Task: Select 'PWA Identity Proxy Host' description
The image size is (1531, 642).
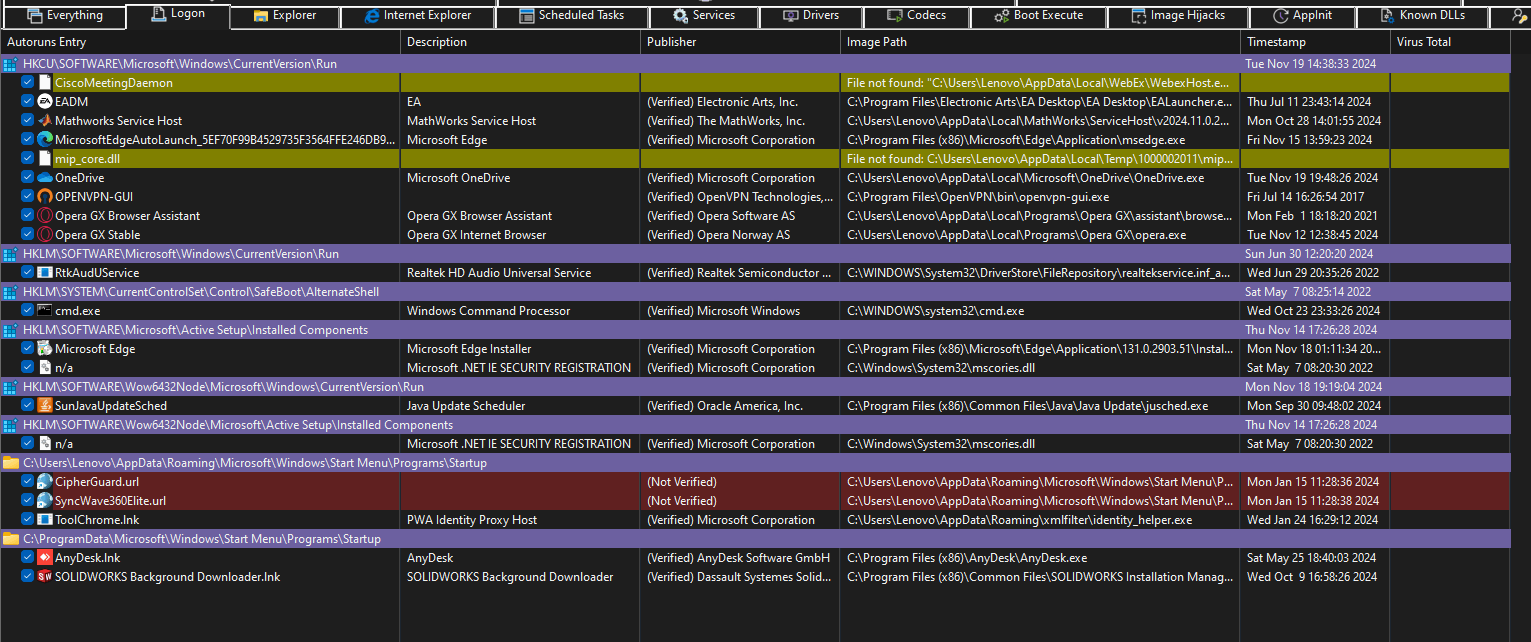Action: (x=472, y=520)
